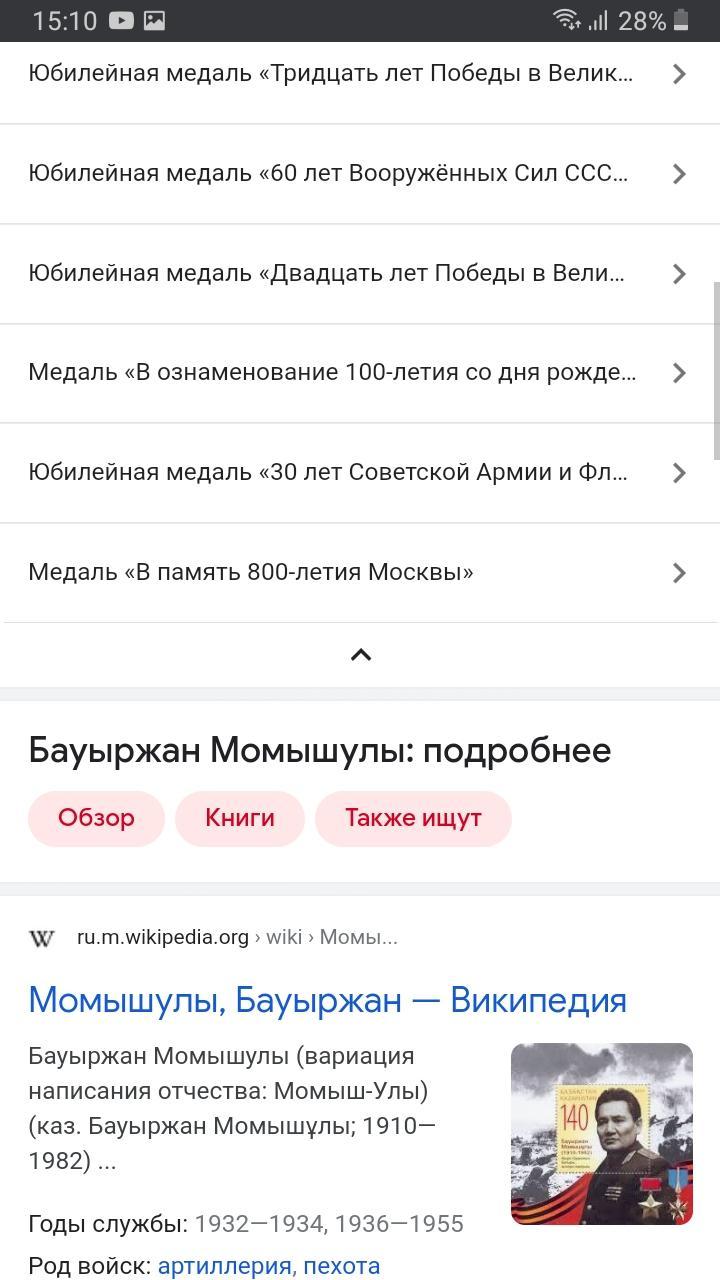720x1280 pixels.
Task: Follow the пехота link
Action: tap(341, 1266)
